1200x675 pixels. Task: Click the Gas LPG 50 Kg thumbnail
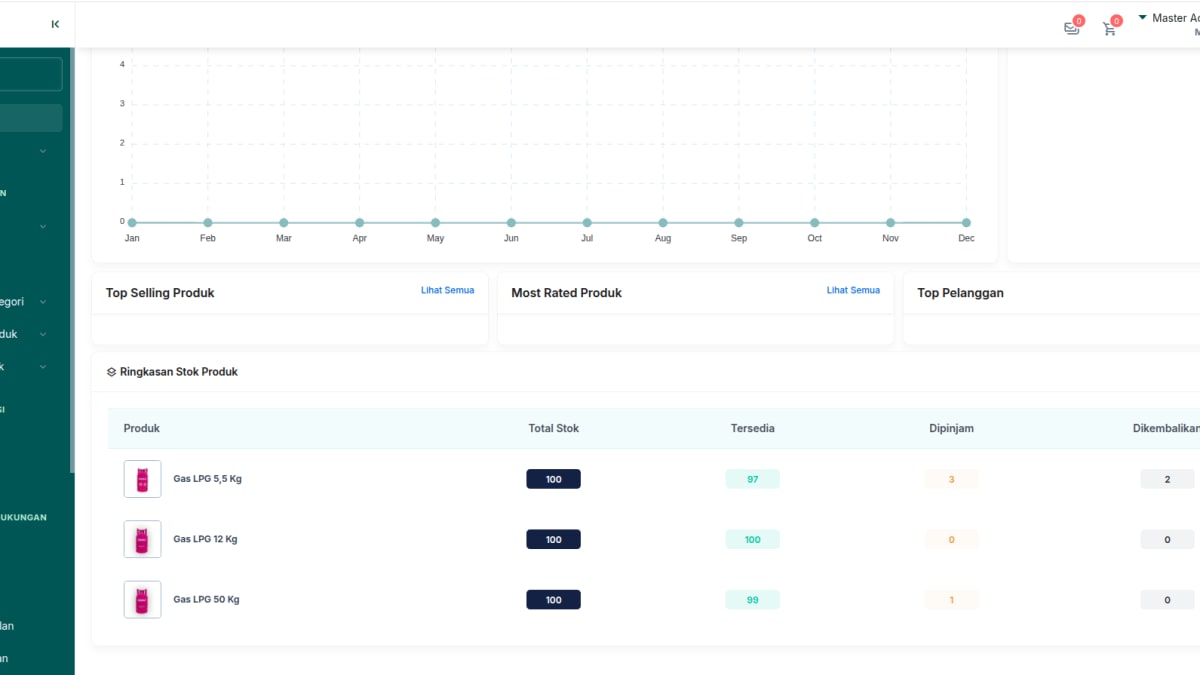[x=142, y=600]
